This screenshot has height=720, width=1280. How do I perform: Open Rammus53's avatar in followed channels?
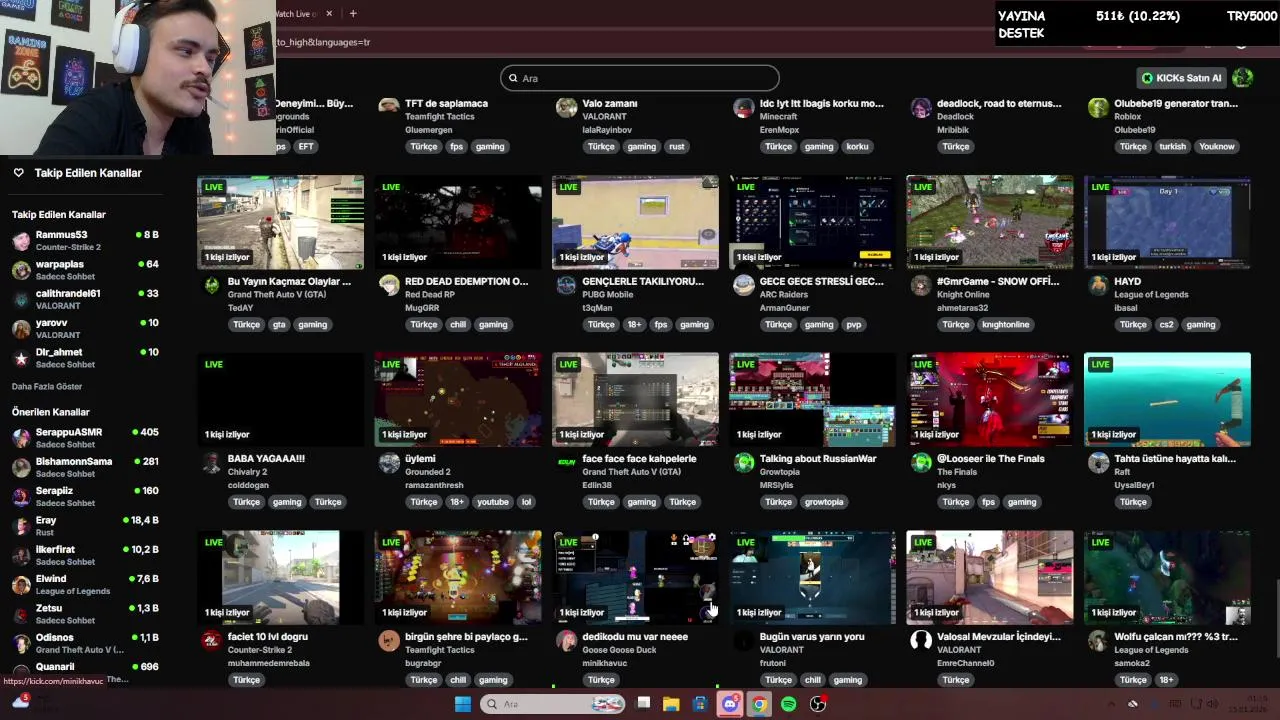21,241
